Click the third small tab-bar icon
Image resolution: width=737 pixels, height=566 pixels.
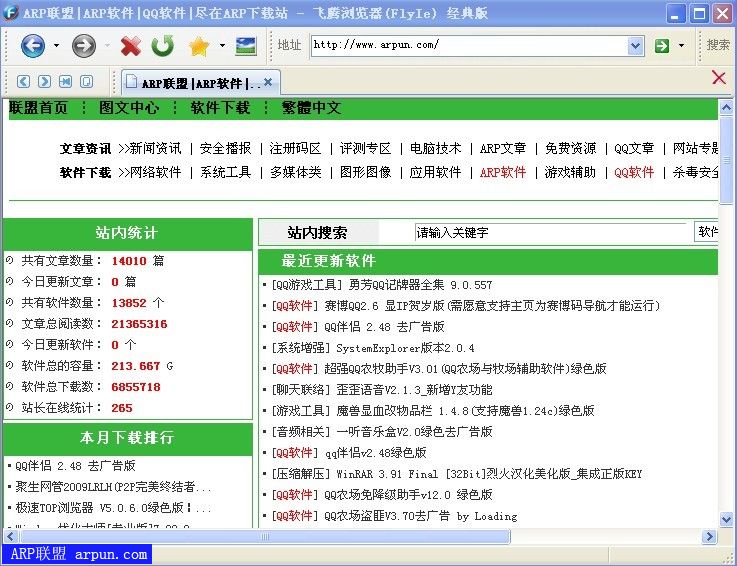coord(65,82)
